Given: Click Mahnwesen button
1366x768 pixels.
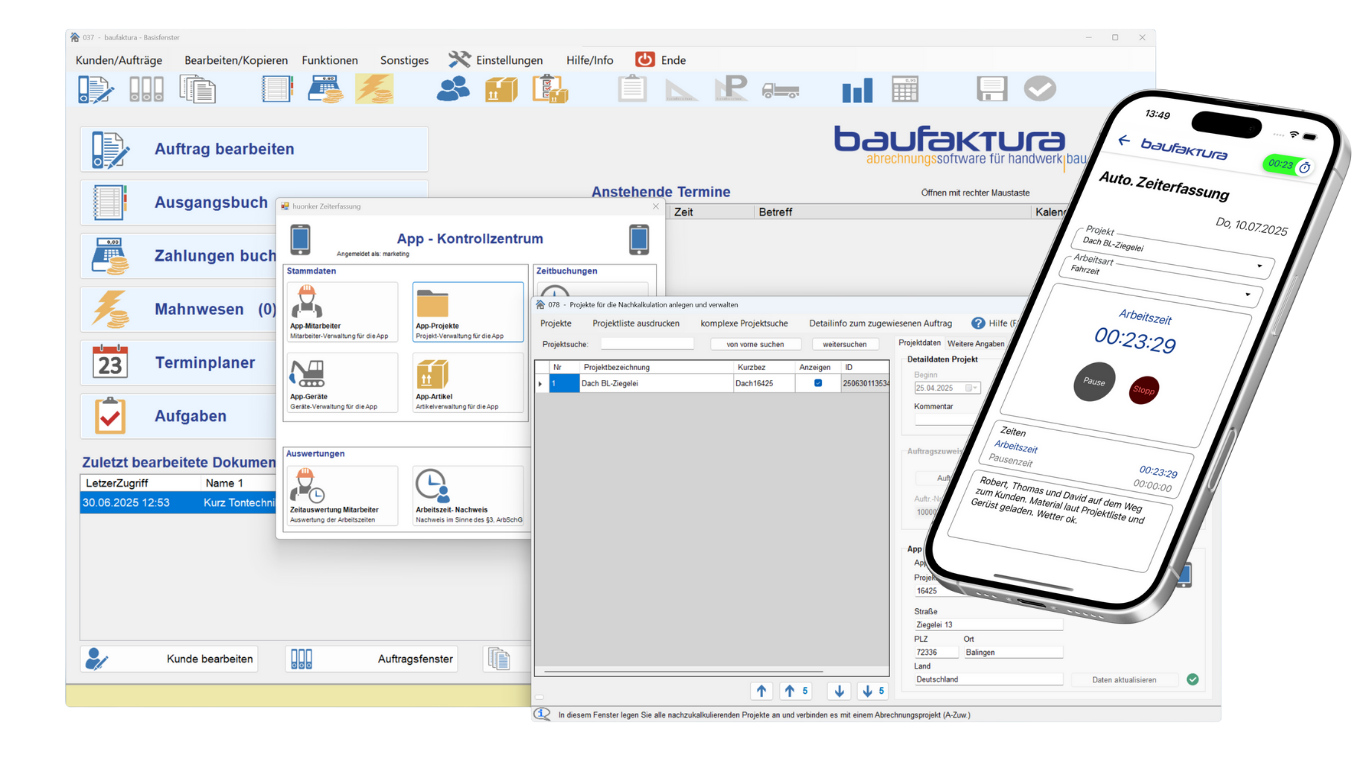Looking at the screenshot, I should pyautogui.click(x=180, y=309).
